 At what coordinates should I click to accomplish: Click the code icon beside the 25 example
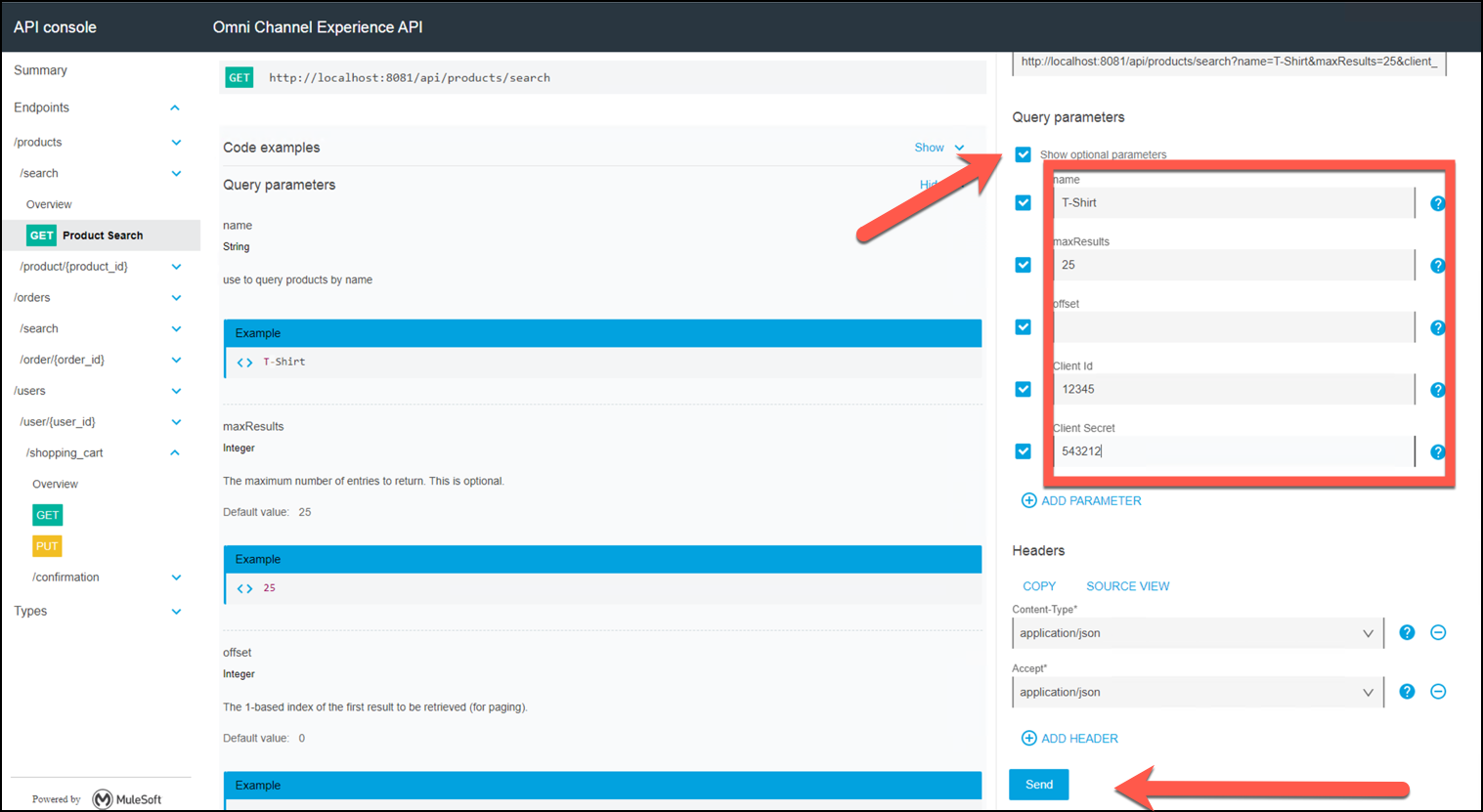244,588
